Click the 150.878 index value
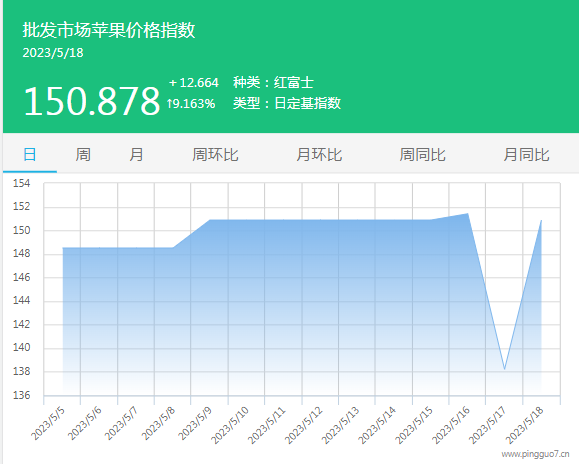579x464 pixels. 92,101
